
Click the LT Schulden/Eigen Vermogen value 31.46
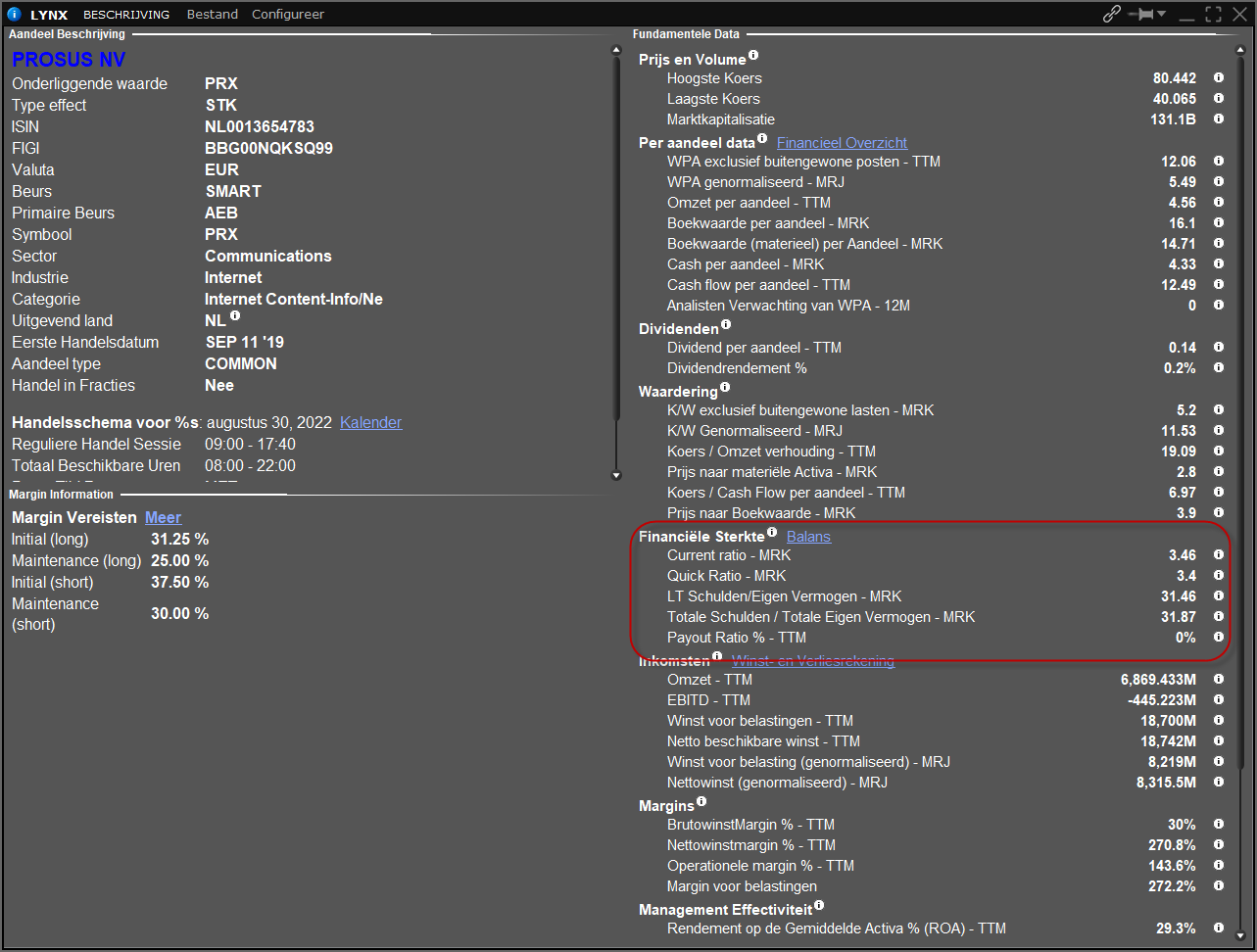1179,595
